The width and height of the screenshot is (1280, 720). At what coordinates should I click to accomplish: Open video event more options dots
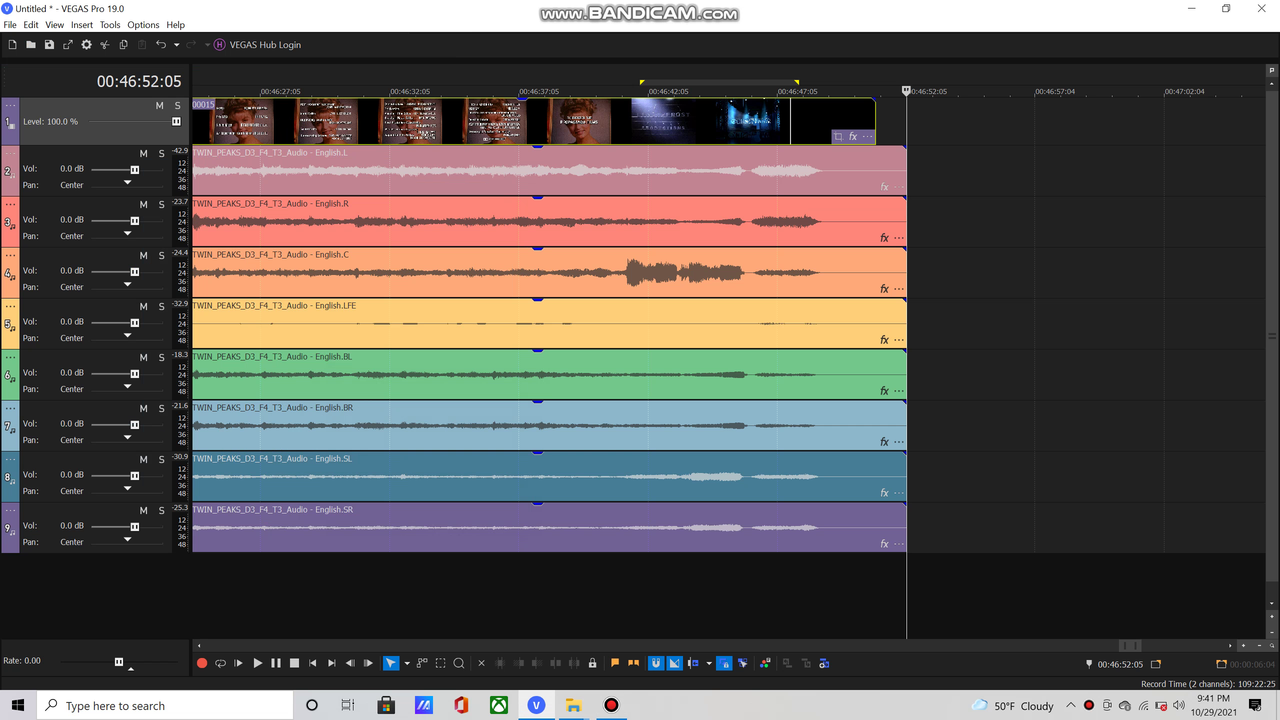[867, 137]
